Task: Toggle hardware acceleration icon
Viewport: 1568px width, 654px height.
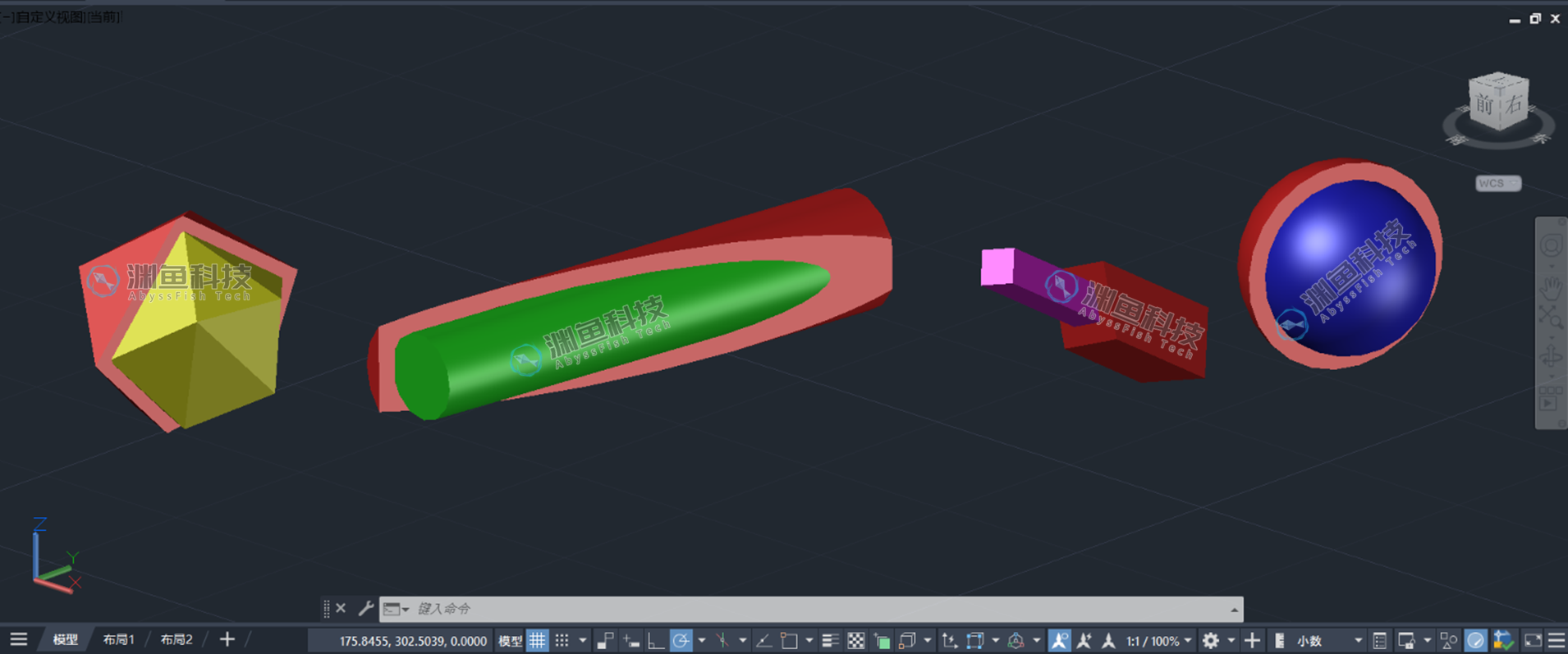Action: coord(1475,640)
